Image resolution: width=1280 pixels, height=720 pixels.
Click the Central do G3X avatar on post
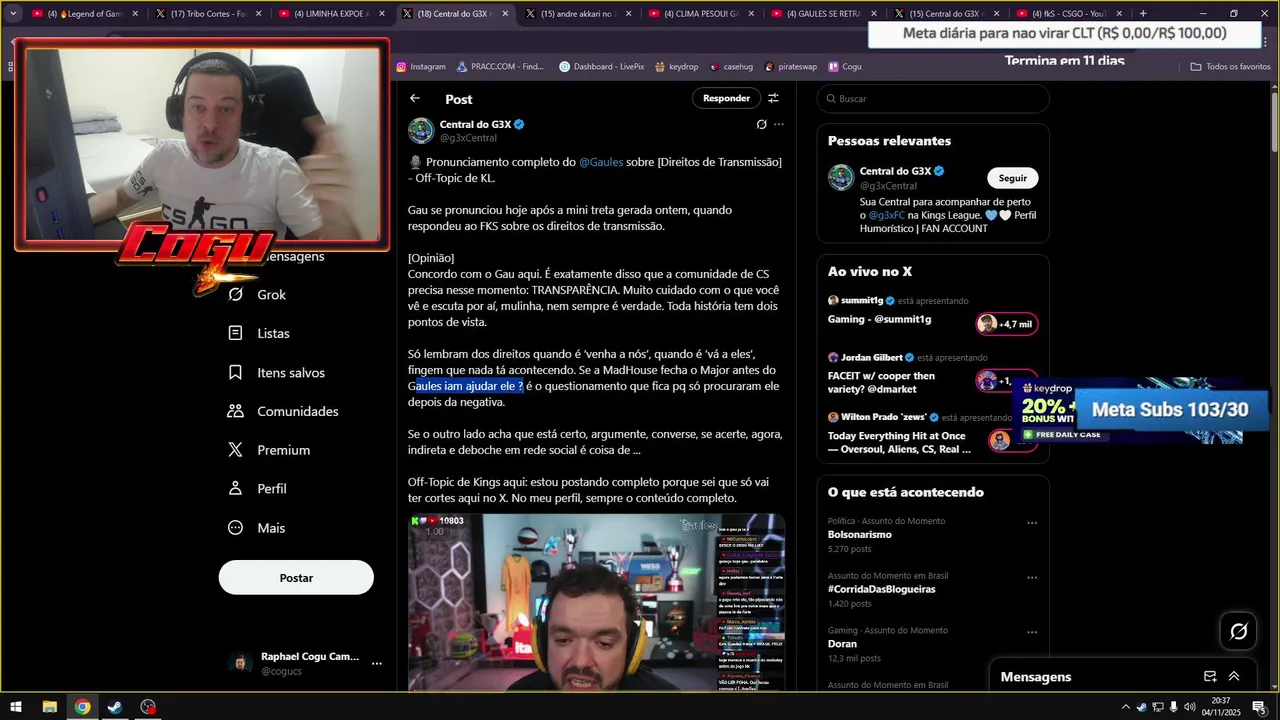pos(421,131)
